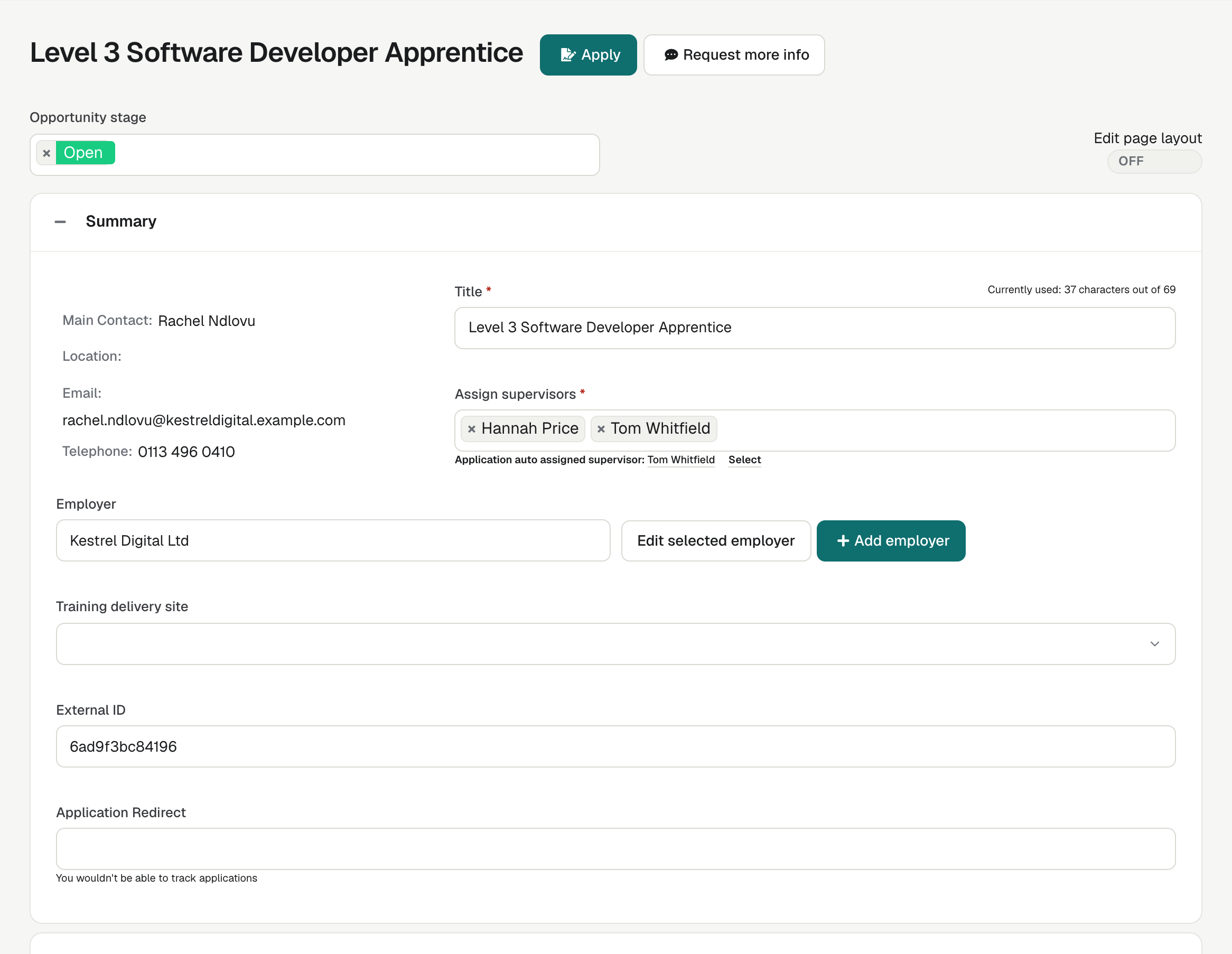Collapse the Summary section
The image size is (1232, 954).
60,222
